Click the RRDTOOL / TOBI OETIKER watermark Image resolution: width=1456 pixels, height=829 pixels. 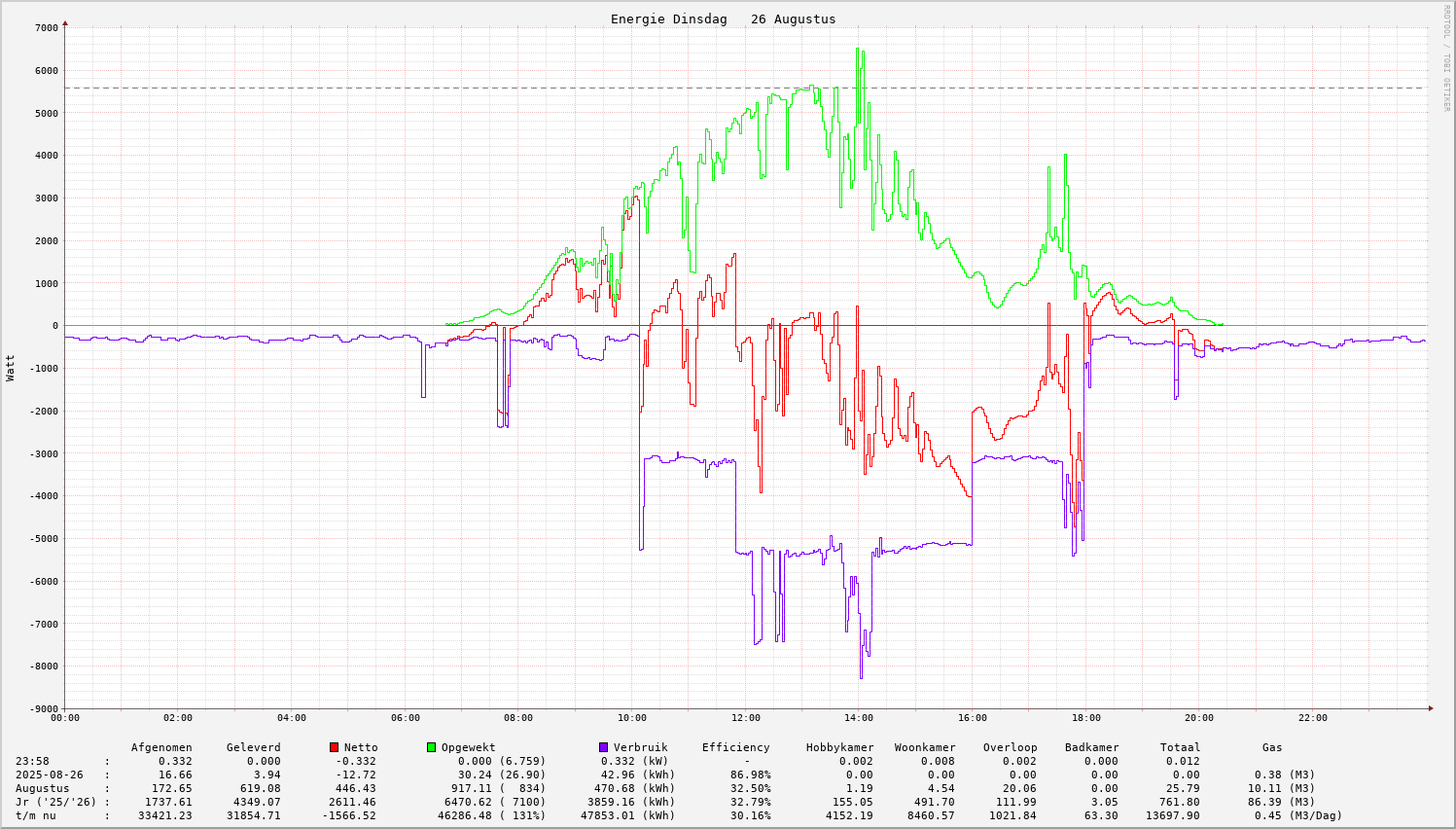[1446, 57]
